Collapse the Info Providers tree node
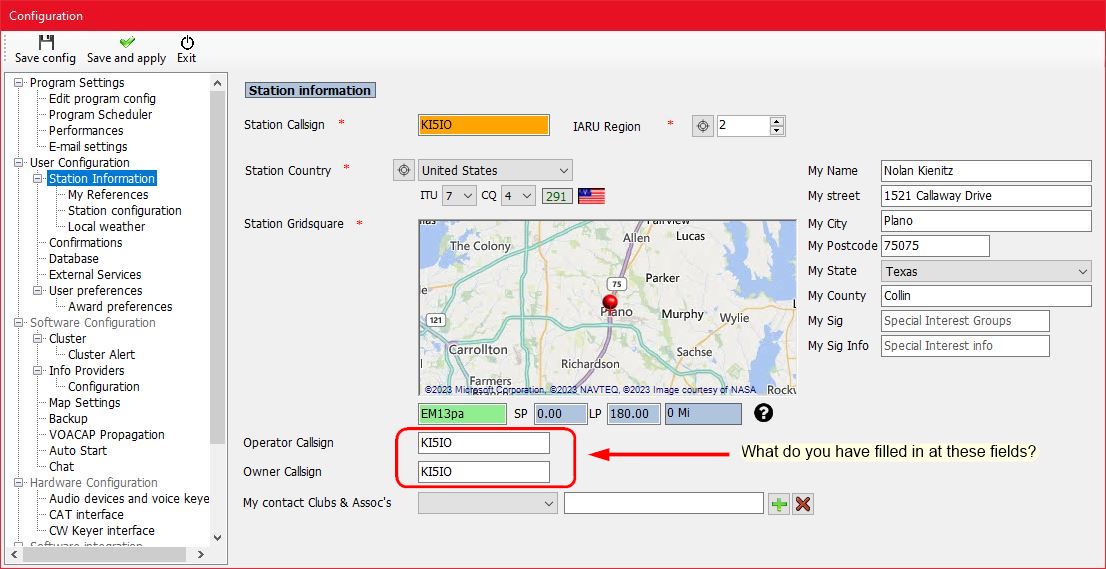Screen dimensions: 1106x569 (37, 370)
